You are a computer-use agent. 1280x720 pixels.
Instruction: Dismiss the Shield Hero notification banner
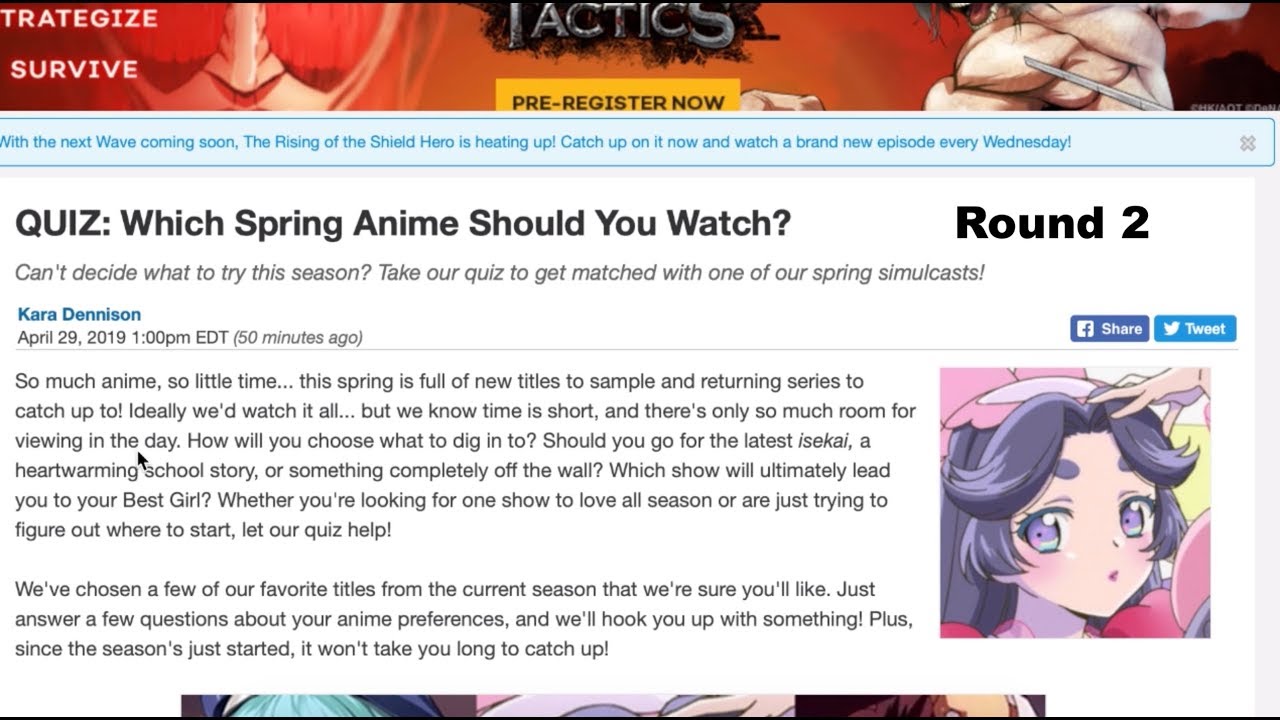point(1247,143)
